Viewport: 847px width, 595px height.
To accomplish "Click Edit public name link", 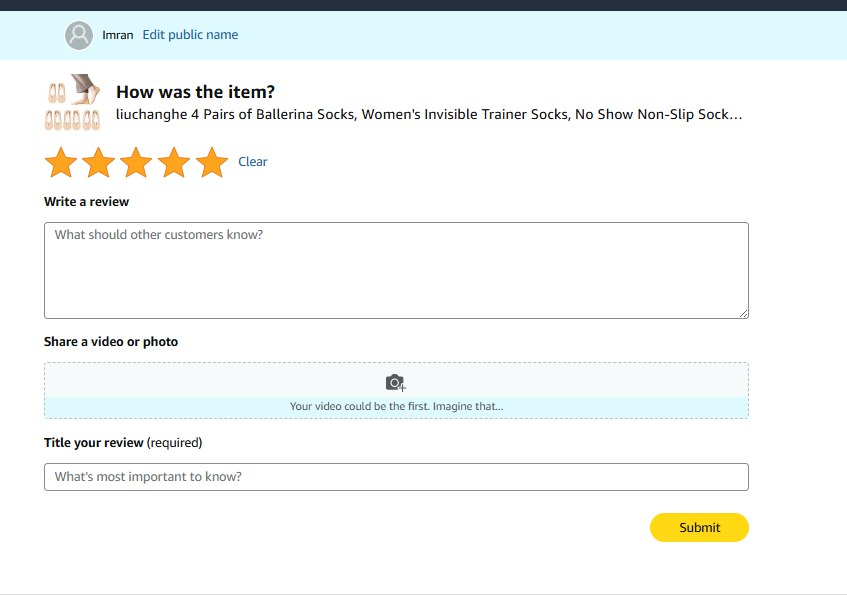I will point(190,35).
